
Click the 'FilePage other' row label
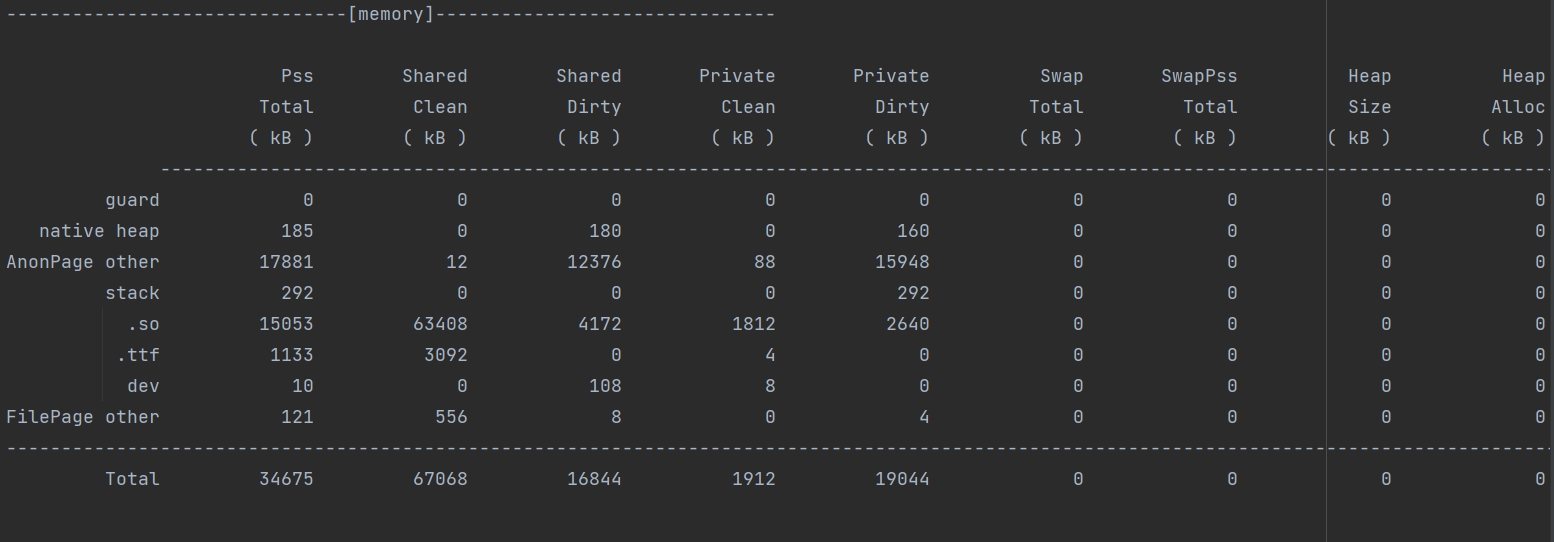click(x=83, y=417)
